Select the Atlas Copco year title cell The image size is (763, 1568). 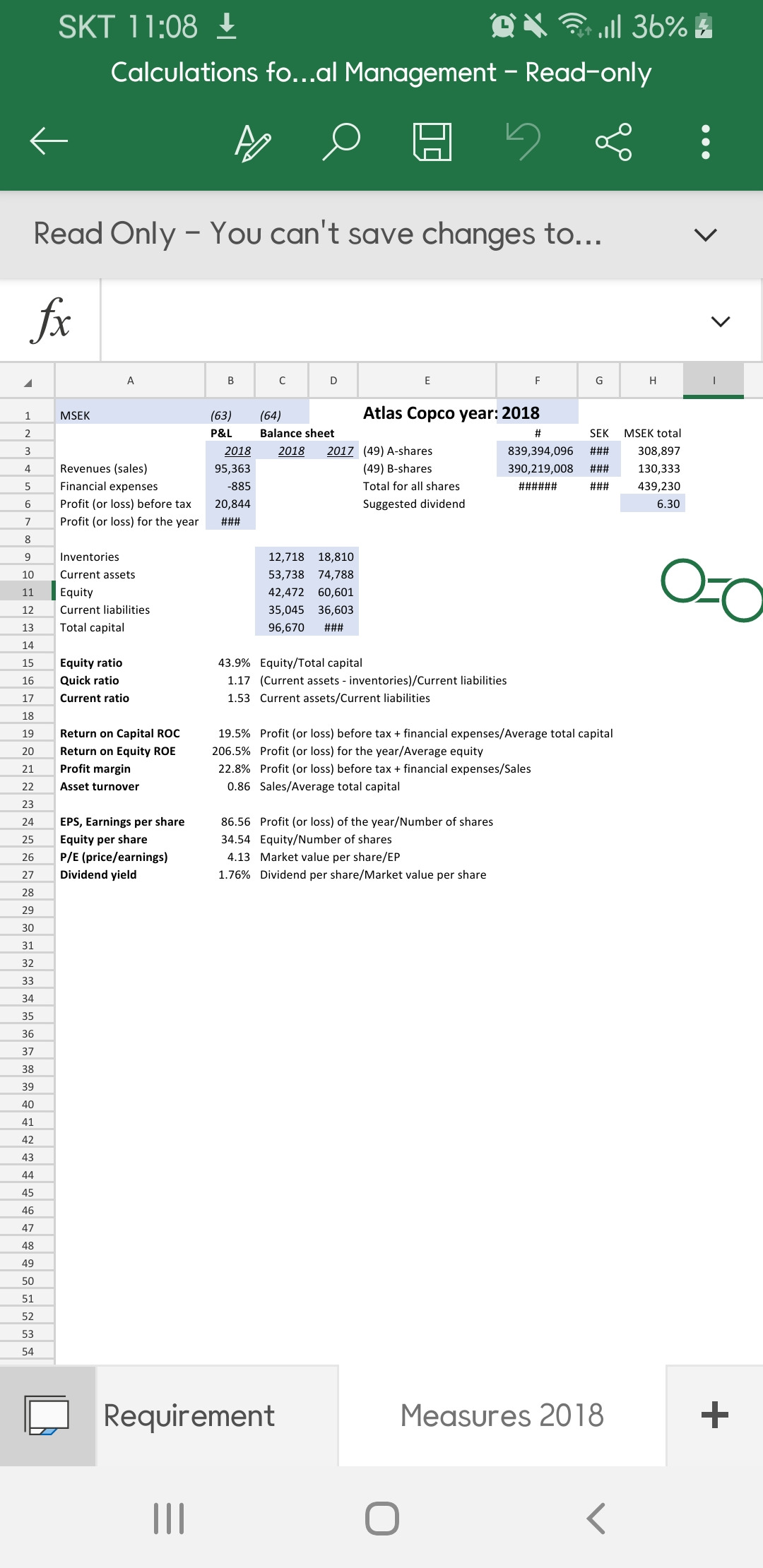click(x=427, y=413)
